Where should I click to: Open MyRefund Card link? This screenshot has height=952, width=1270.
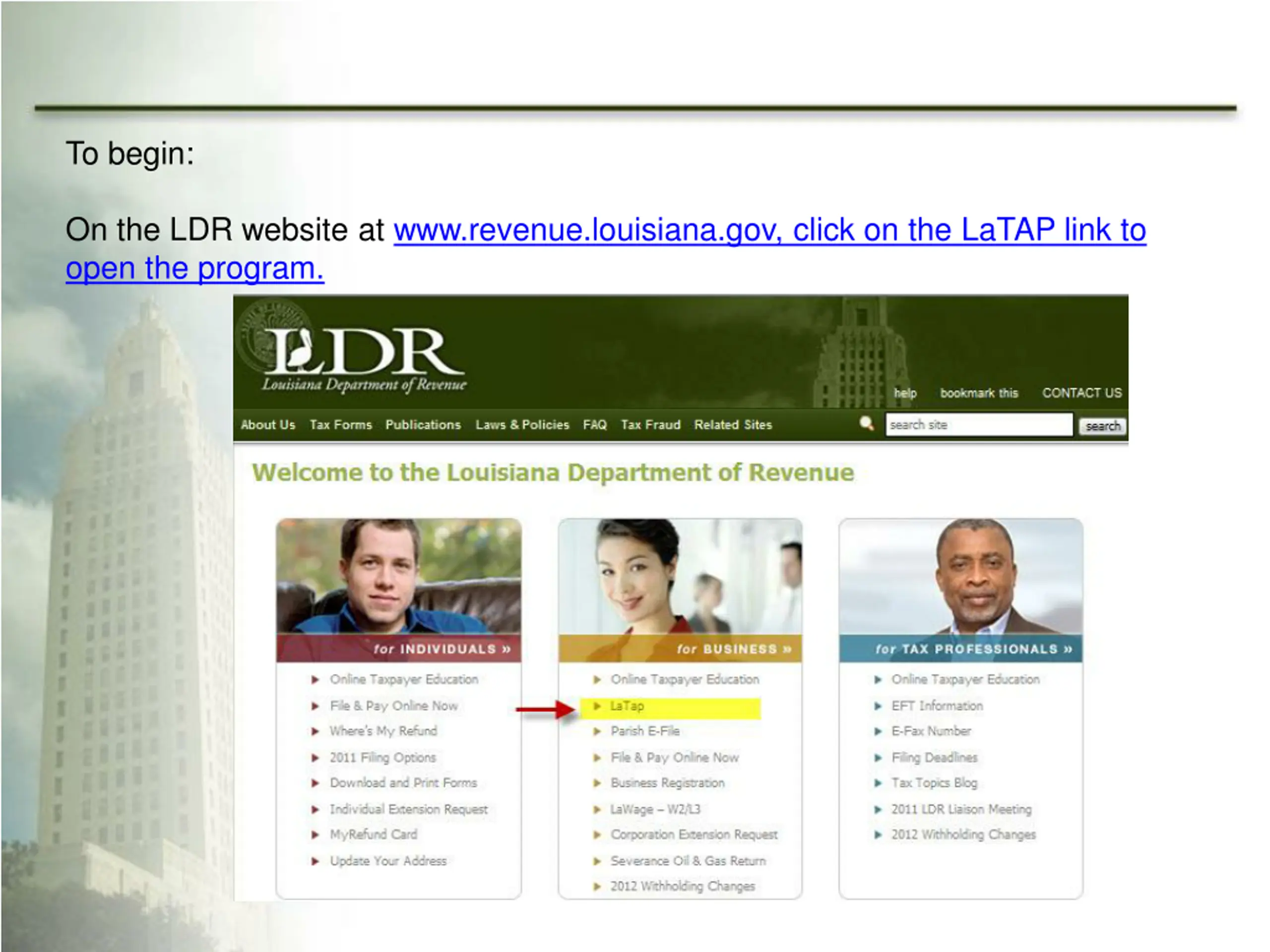pyautogui.click(x=373, y=834)
